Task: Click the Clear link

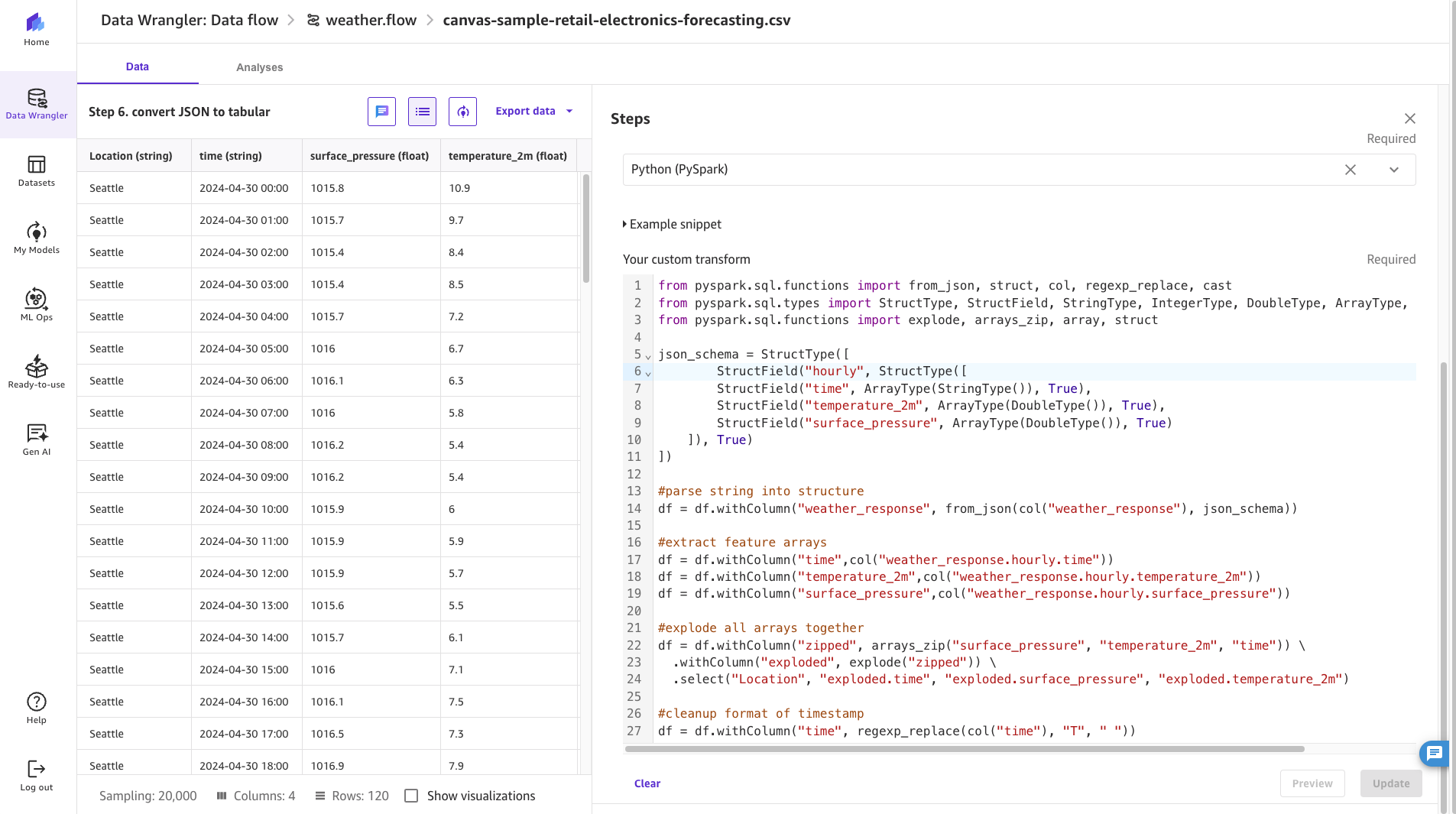Action: tap(647, 783)
